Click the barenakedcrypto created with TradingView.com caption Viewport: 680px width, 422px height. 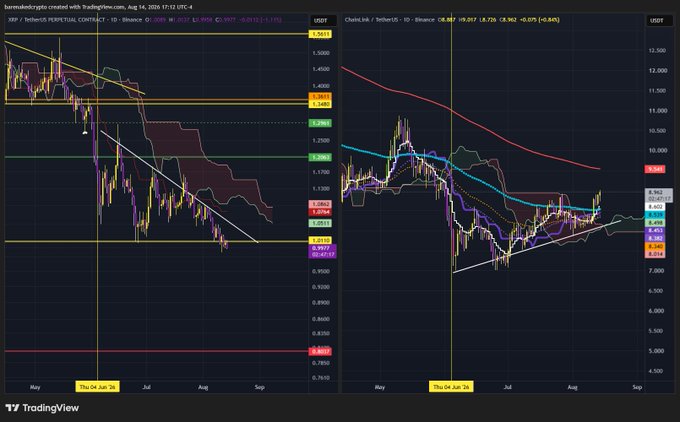(x=98, y=7)
